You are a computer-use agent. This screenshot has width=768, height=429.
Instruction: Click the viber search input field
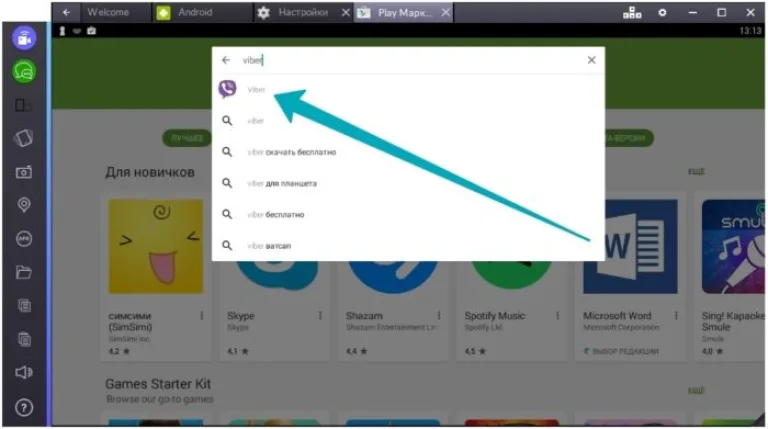(409, 60)
